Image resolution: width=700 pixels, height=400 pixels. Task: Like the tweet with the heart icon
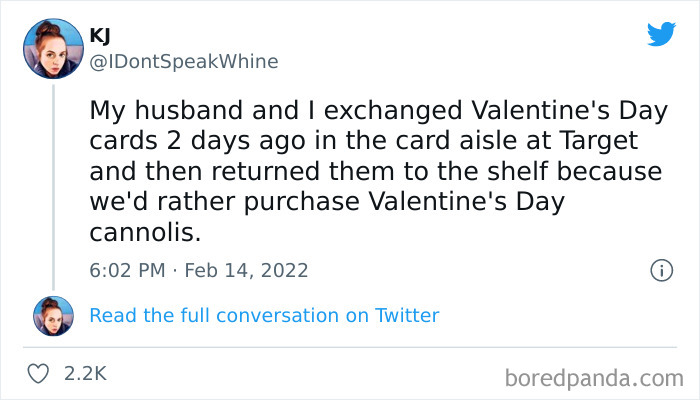click(x=40, y=374)
